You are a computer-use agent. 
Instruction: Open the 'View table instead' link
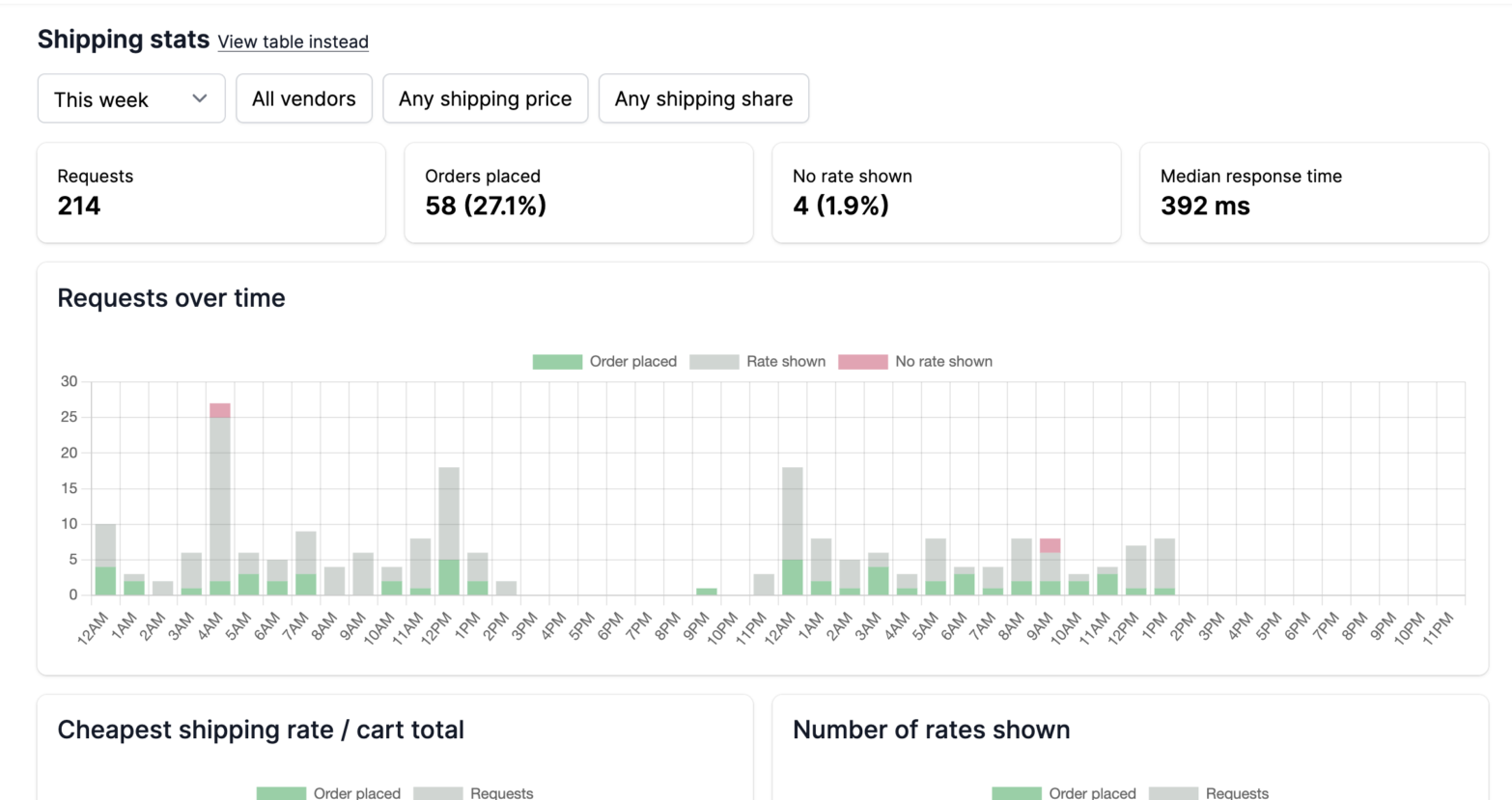coord(293,41)
